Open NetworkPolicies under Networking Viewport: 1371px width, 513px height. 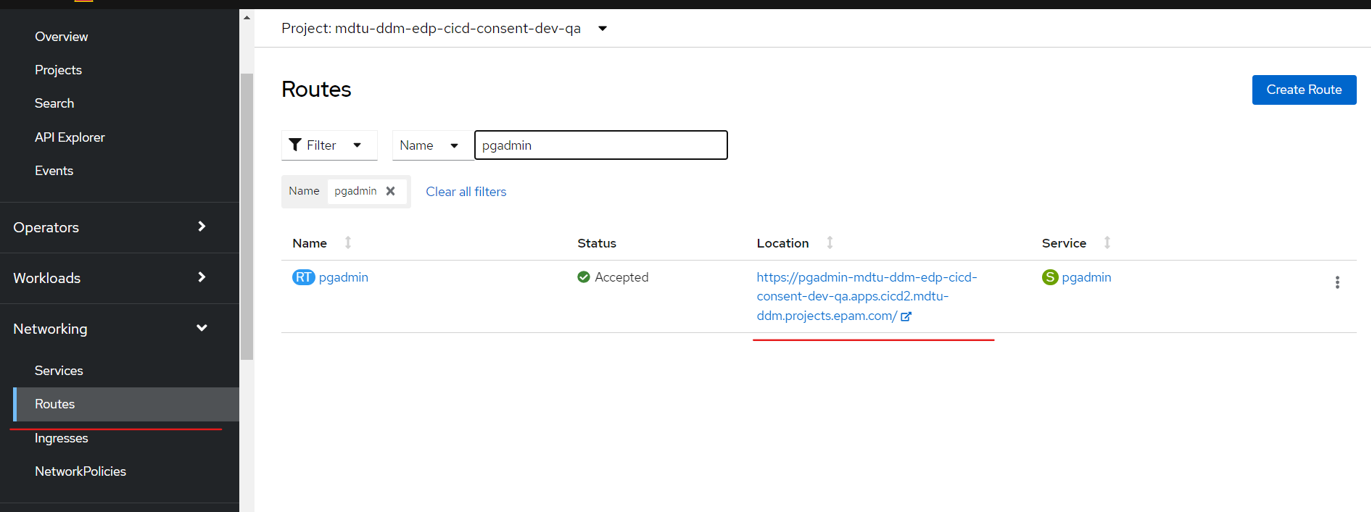pyautogui.click(x=80, y=472)
